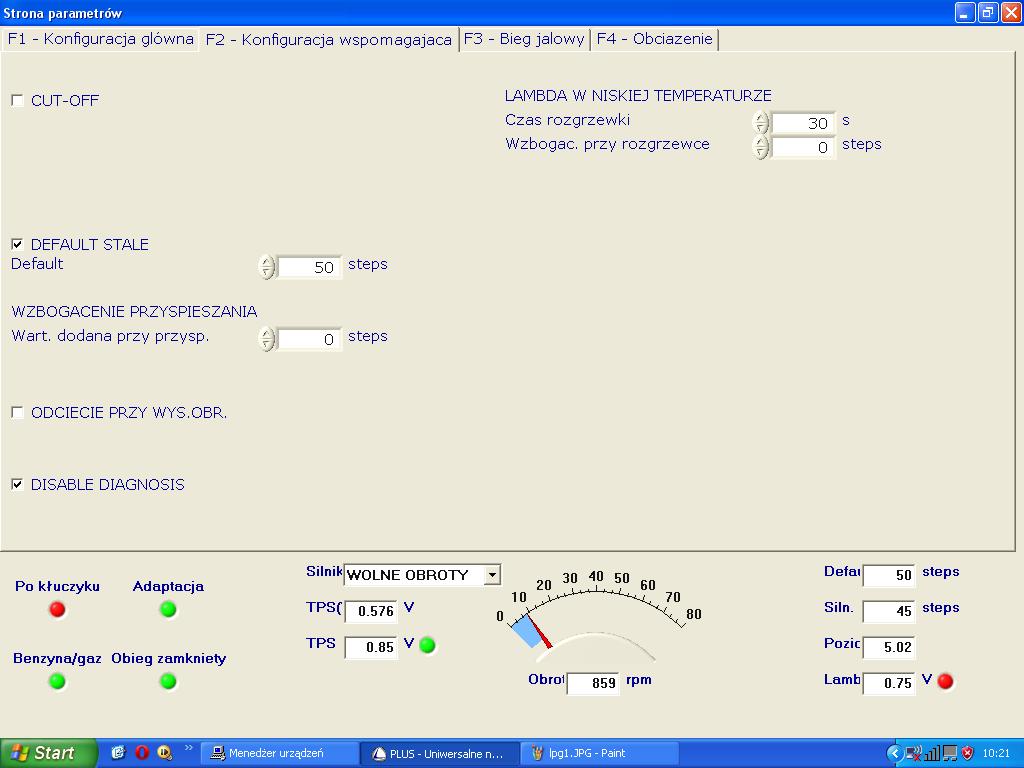Click the red security shield tray icon

coord(967,753)
